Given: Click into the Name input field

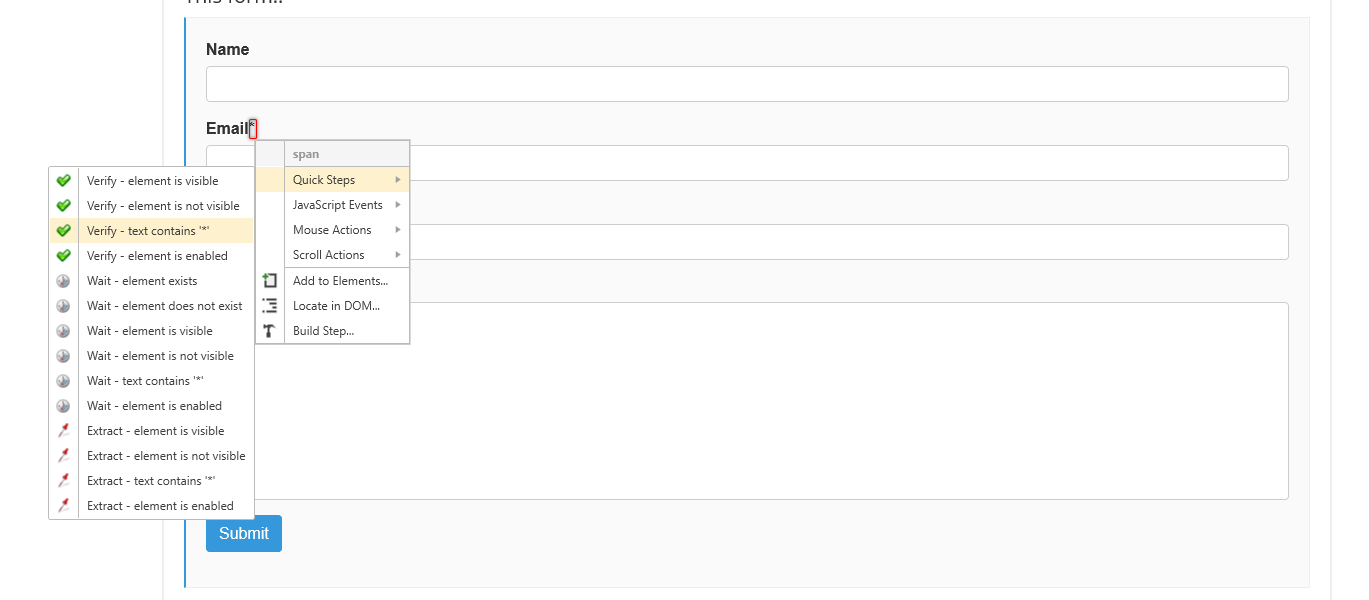Looking at the screenshot, I should pos(747,84).
